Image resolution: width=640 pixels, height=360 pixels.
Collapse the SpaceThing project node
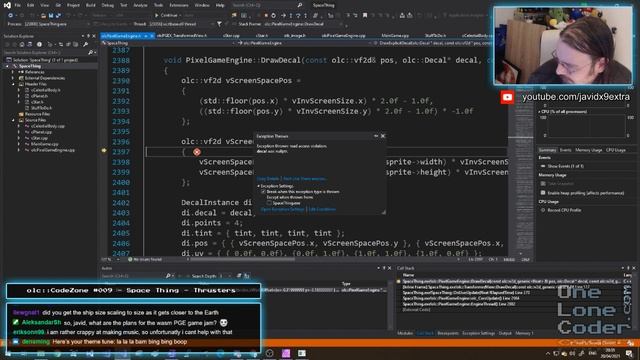point(7,66)
